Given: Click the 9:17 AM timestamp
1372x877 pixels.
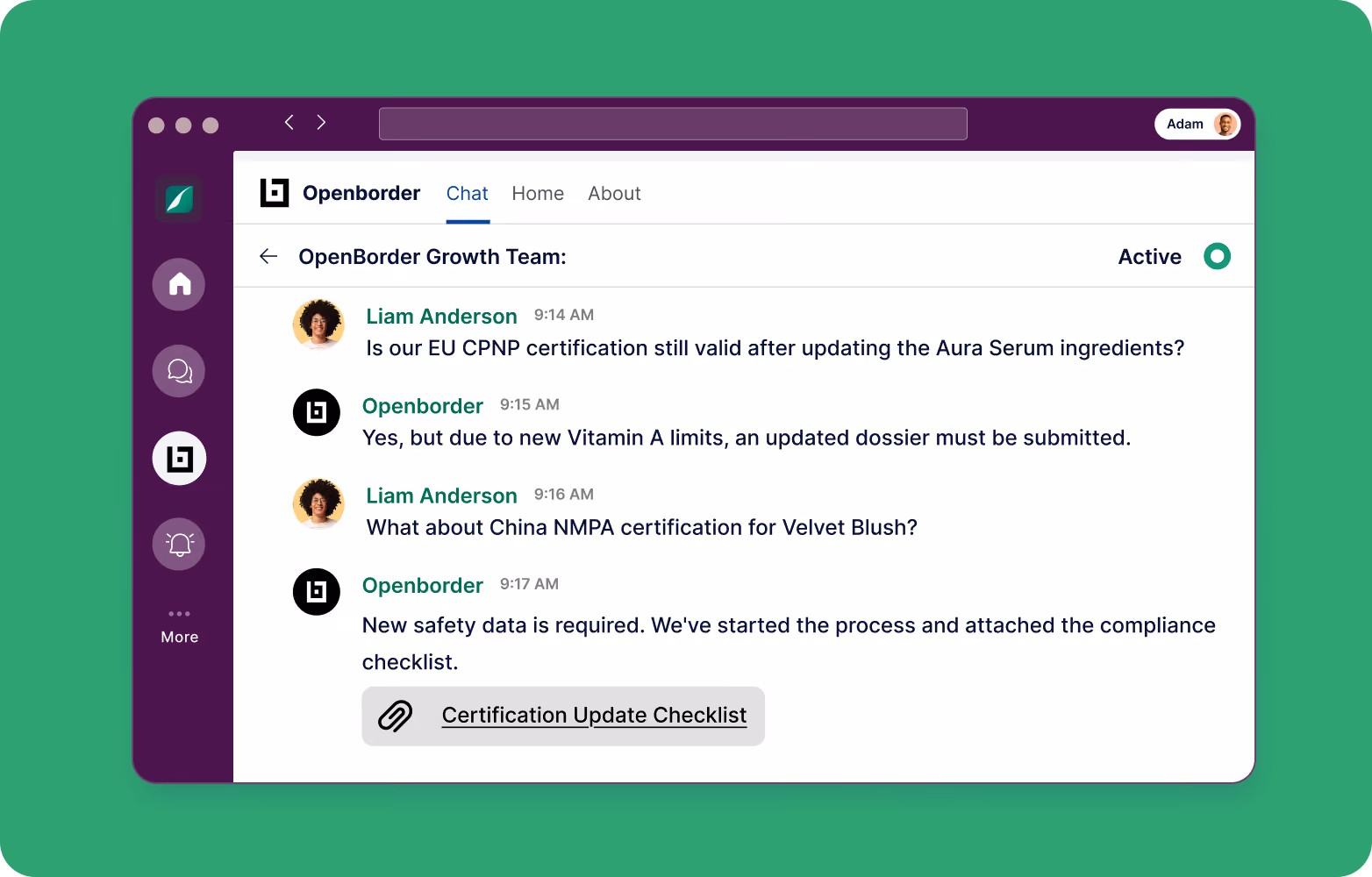Looking at the screenshot, I should (530, 584).
